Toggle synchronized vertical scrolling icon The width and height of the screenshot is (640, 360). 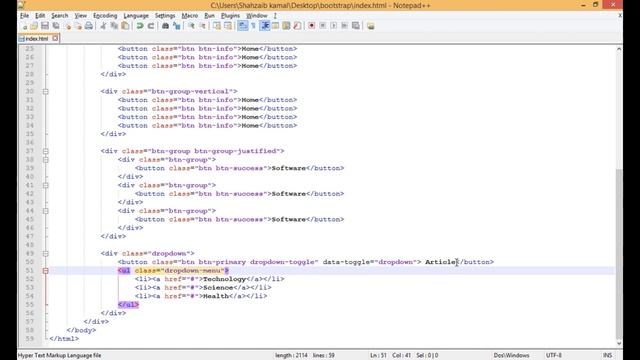click(217, 26)
